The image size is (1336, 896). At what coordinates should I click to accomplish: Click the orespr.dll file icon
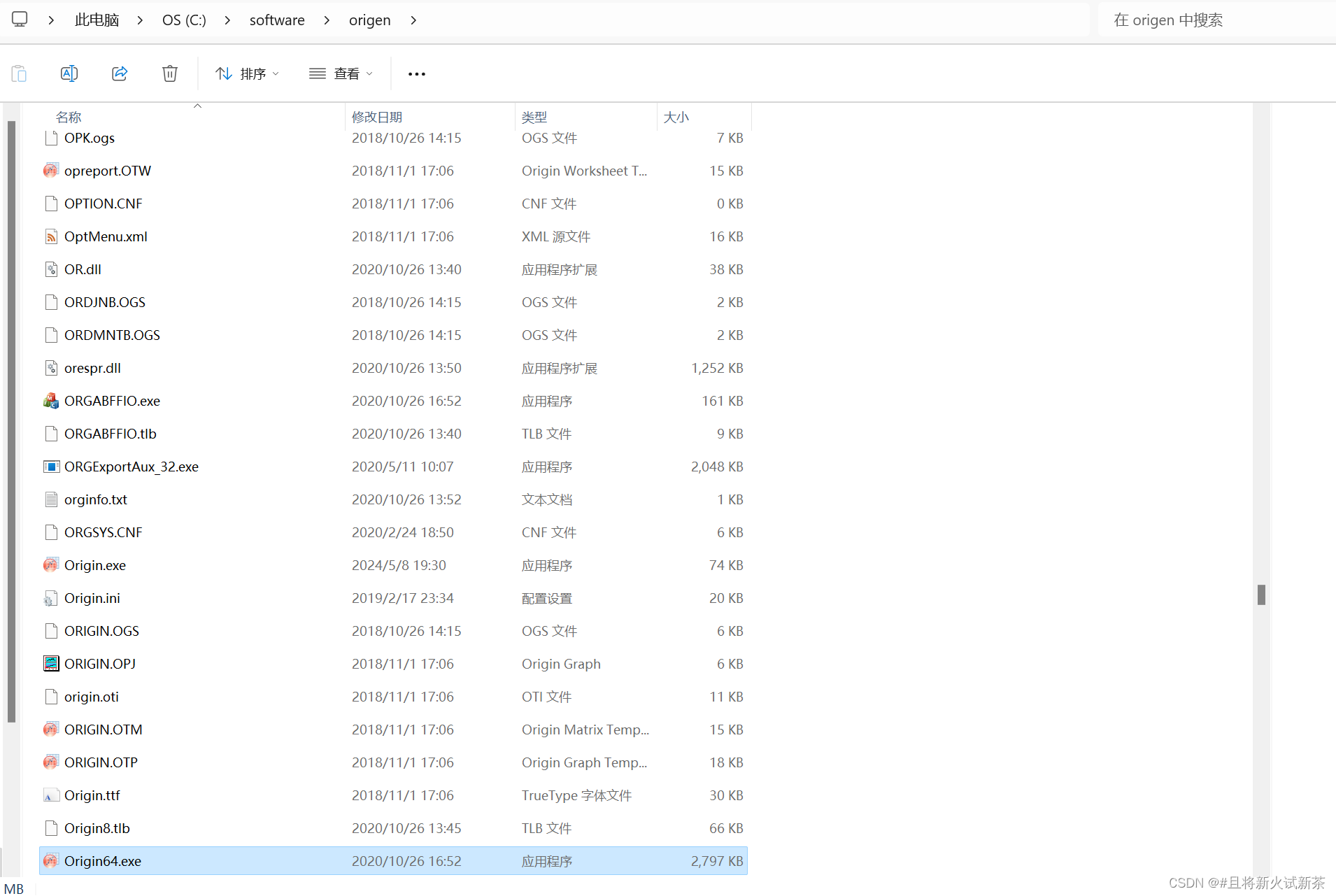click(x=51, y=368)
